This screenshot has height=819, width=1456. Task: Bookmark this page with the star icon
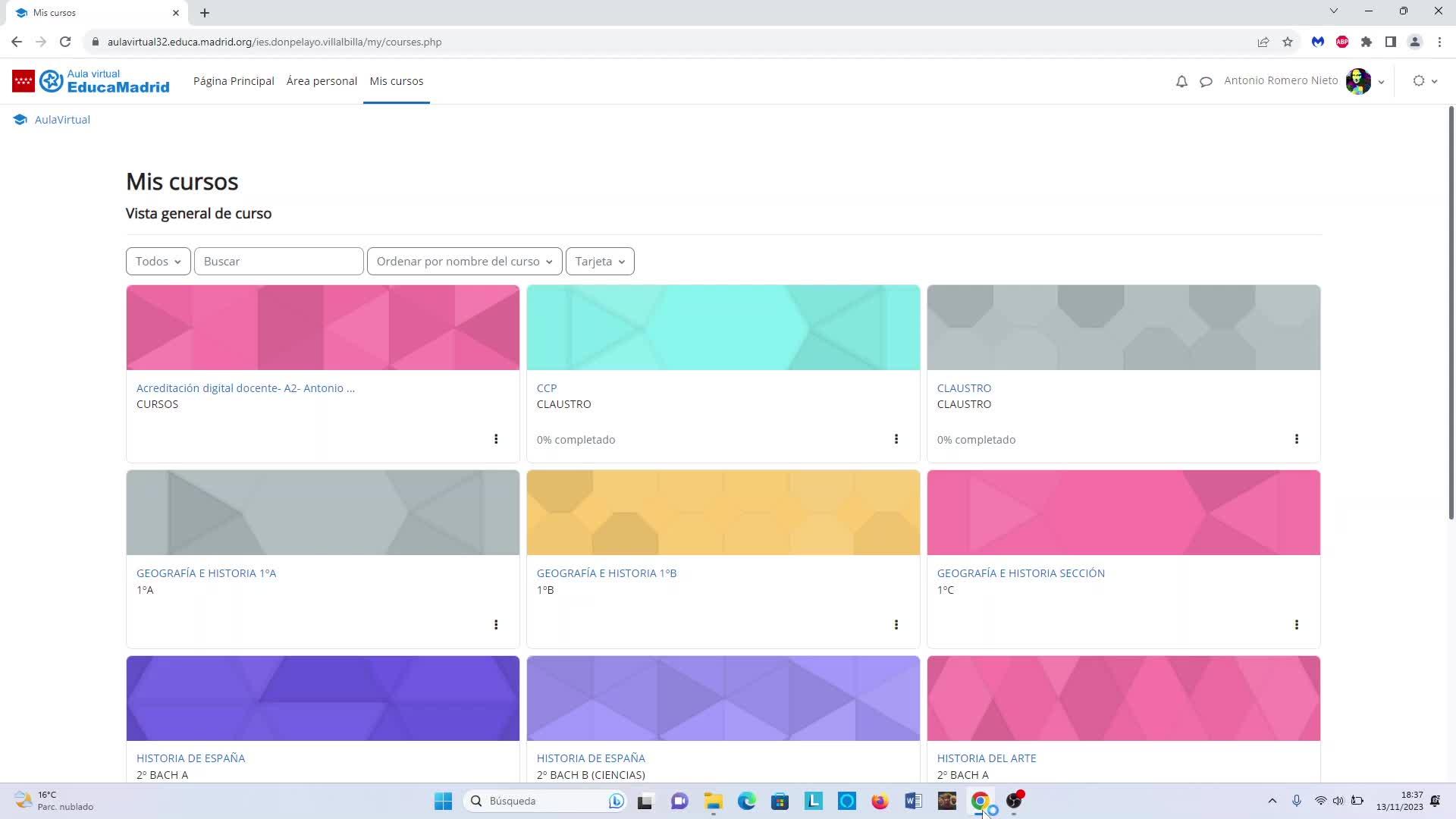click(1288, 42)
